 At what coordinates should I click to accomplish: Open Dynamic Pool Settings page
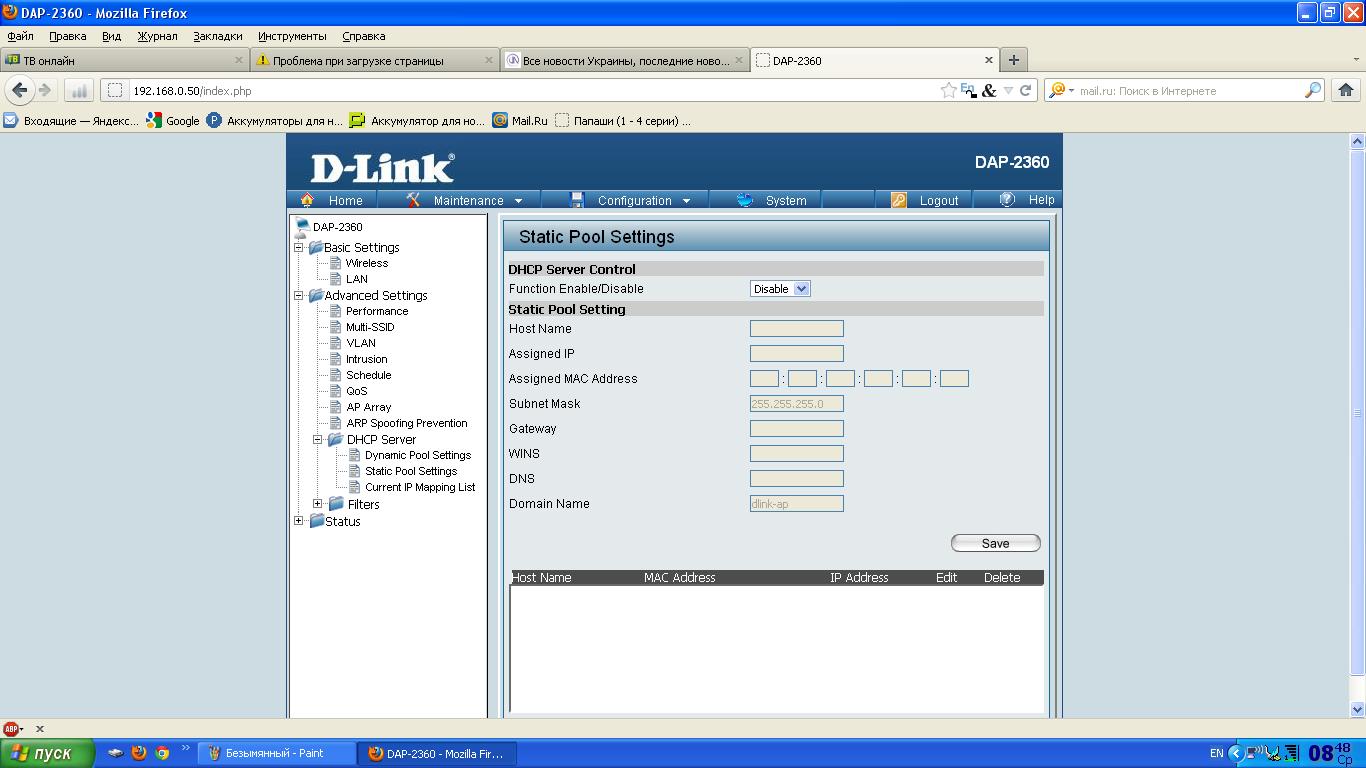point(418,455)
